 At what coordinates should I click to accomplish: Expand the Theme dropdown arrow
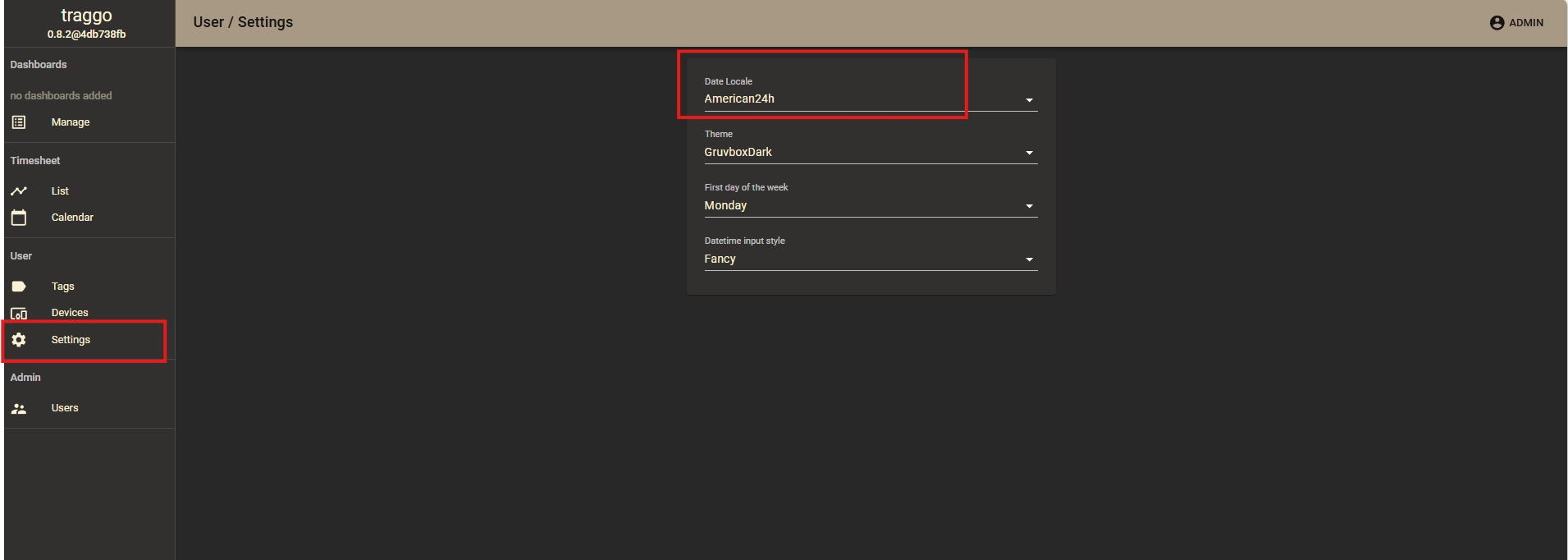1029,153
